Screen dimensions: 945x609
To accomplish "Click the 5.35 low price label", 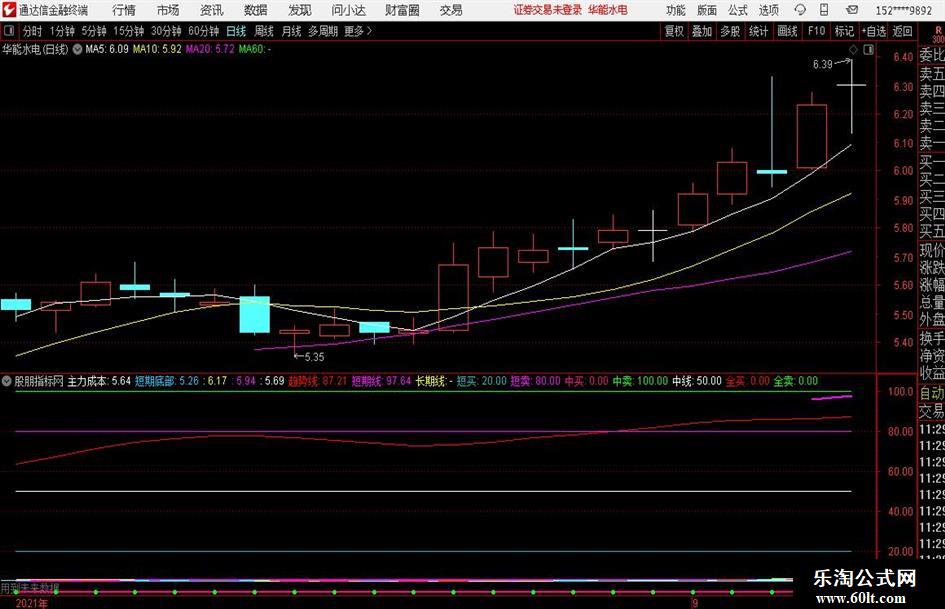I will point(314,357).
